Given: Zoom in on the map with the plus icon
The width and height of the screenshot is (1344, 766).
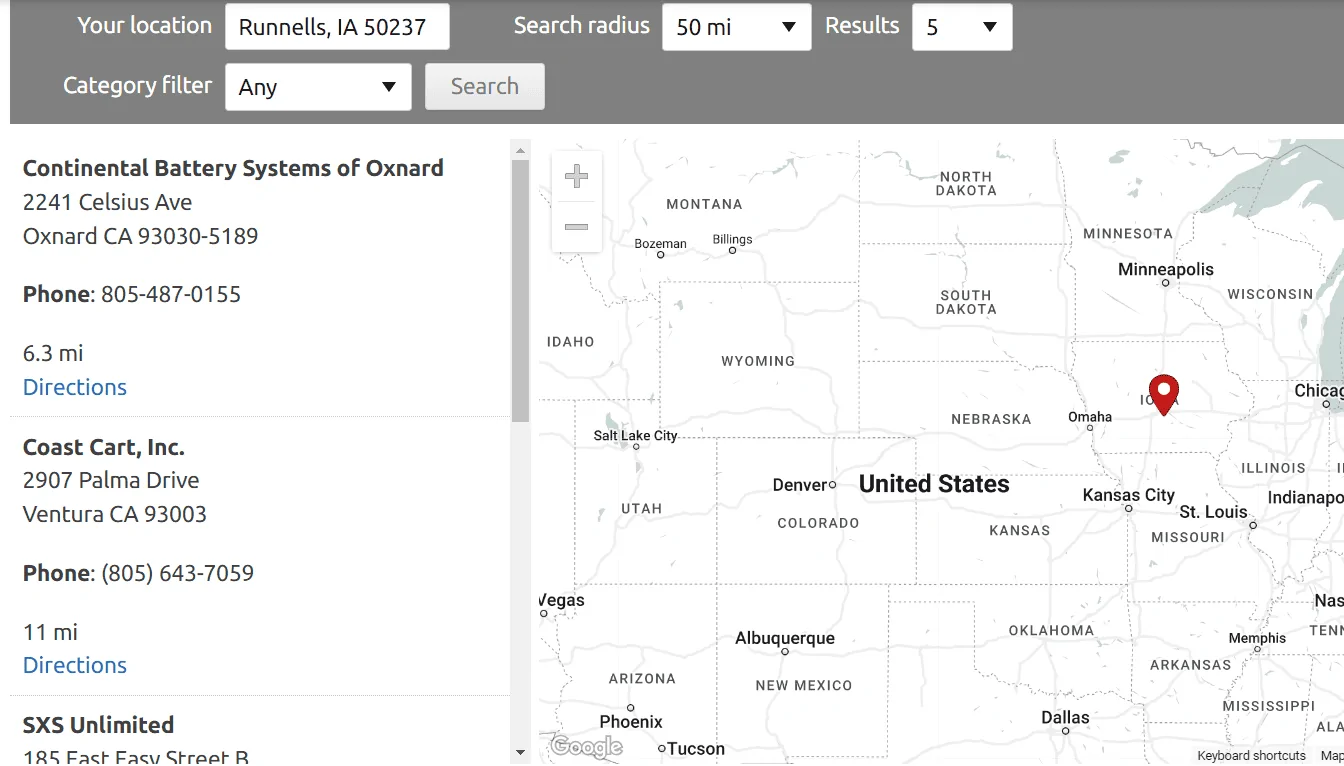Looking at the screenshot, I should click(577, 177).
